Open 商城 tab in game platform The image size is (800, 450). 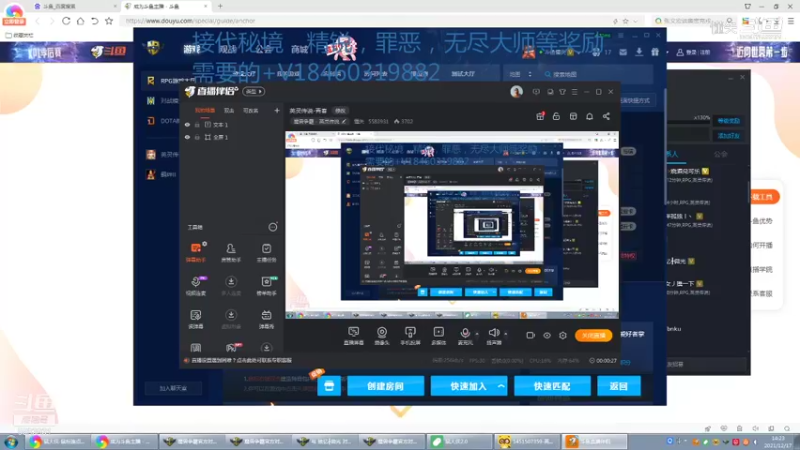point(299,49)
